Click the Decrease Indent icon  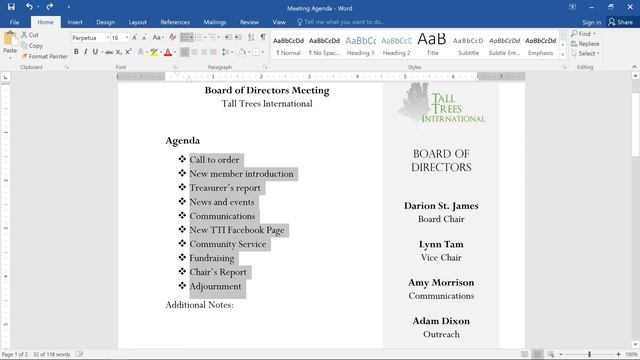pos(228,38)
